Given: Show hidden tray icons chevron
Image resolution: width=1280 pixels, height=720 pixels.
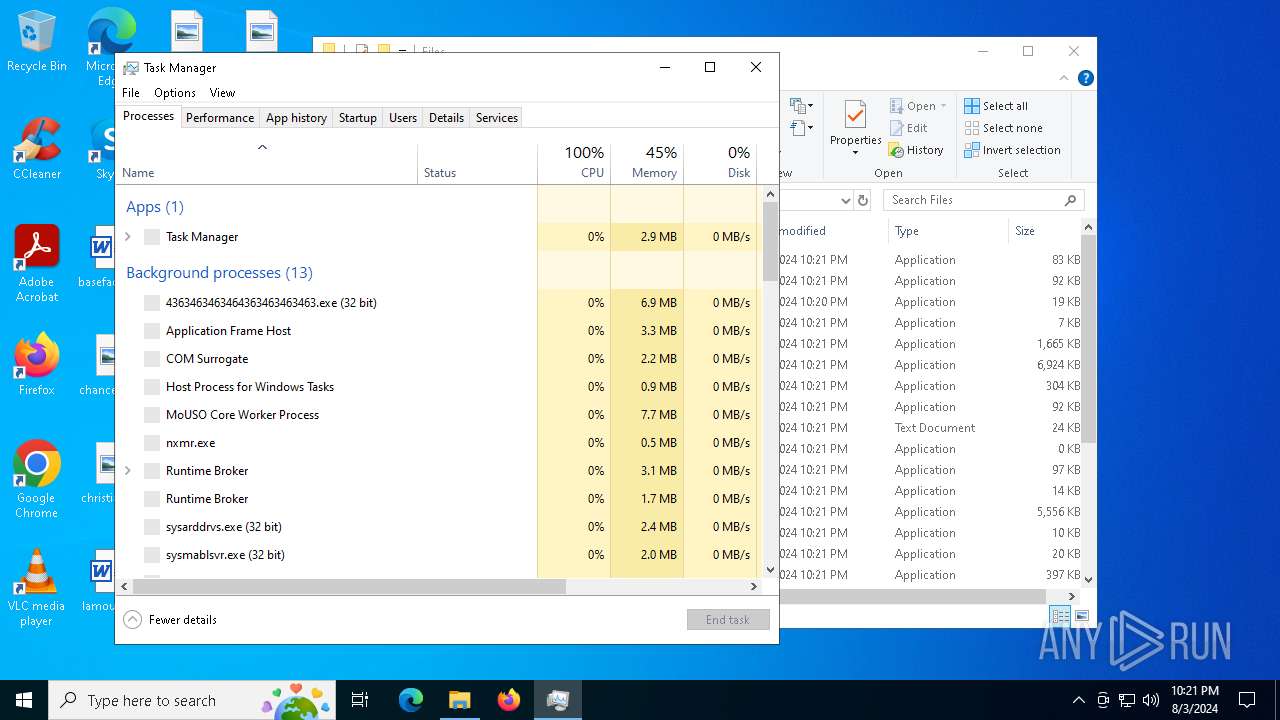Looking at the screenshot, I should click(1078, 700).
